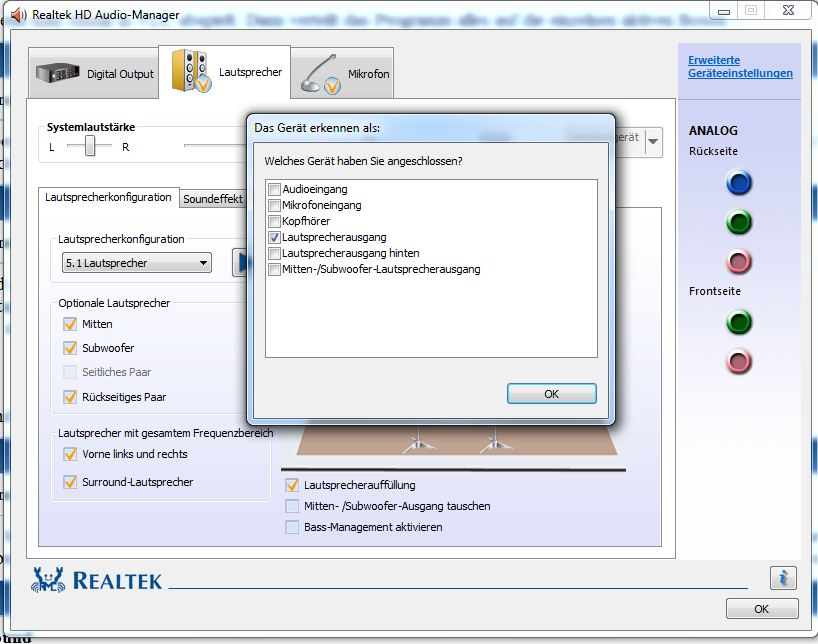Screen dimensions: 818x644
Task: Open the Lautsprecherkonfiguration sub-tab
Action: [x=109, y=197]
